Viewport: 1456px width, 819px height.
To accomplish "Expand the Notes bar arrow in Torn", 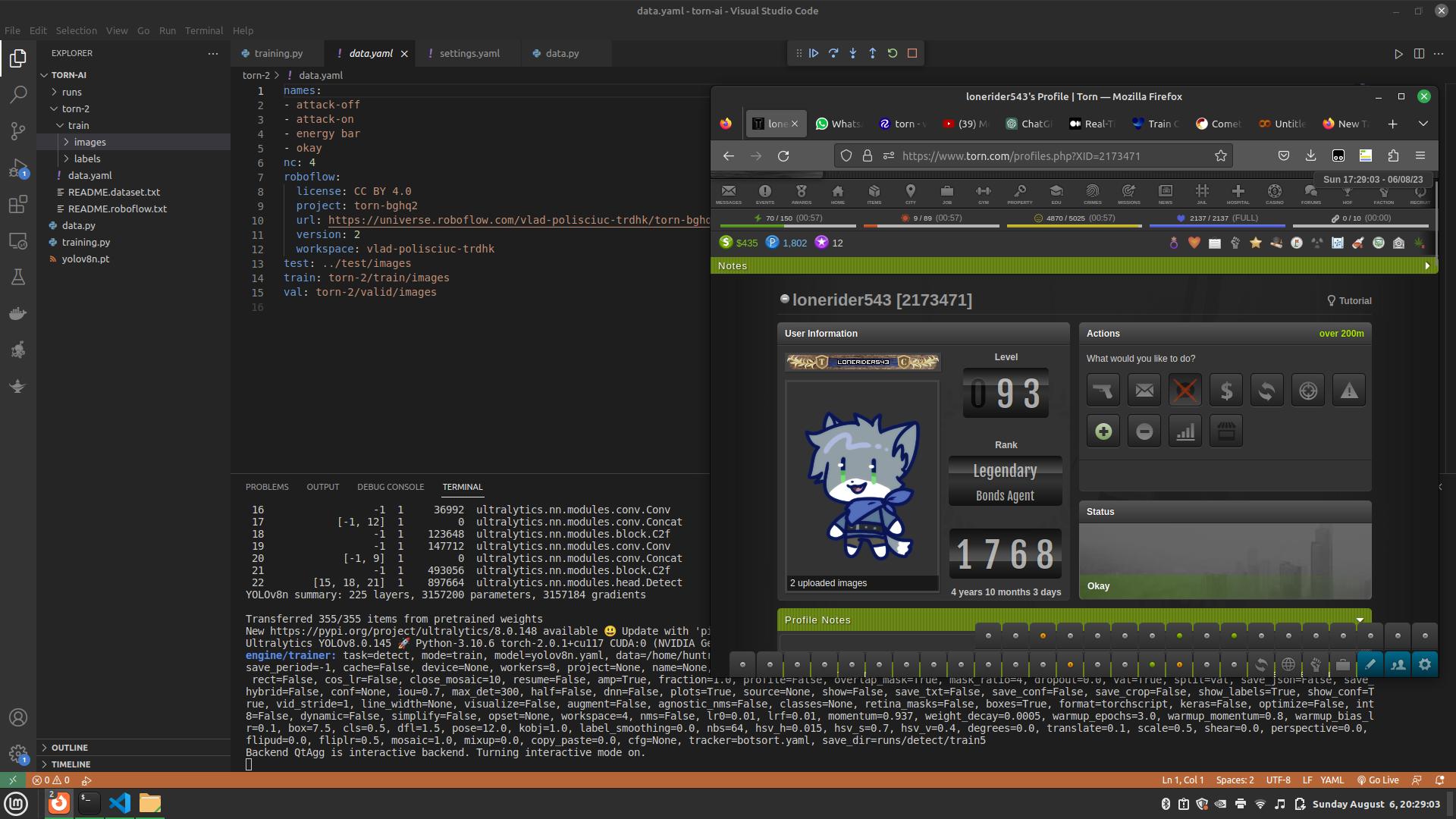I will tap(1427, 266).
